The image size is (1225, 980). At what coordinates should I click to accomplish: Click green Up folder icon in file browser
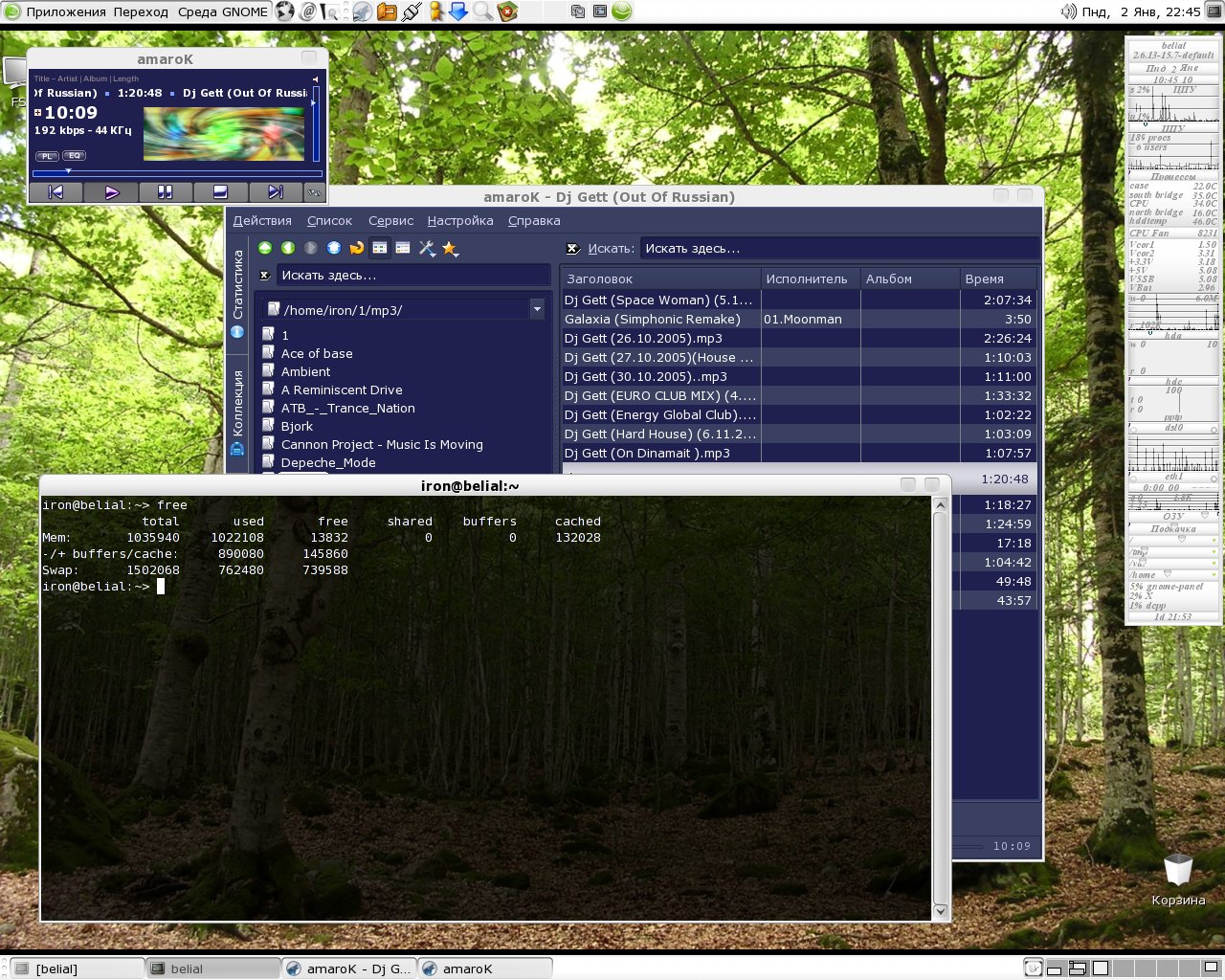[265, 248]
